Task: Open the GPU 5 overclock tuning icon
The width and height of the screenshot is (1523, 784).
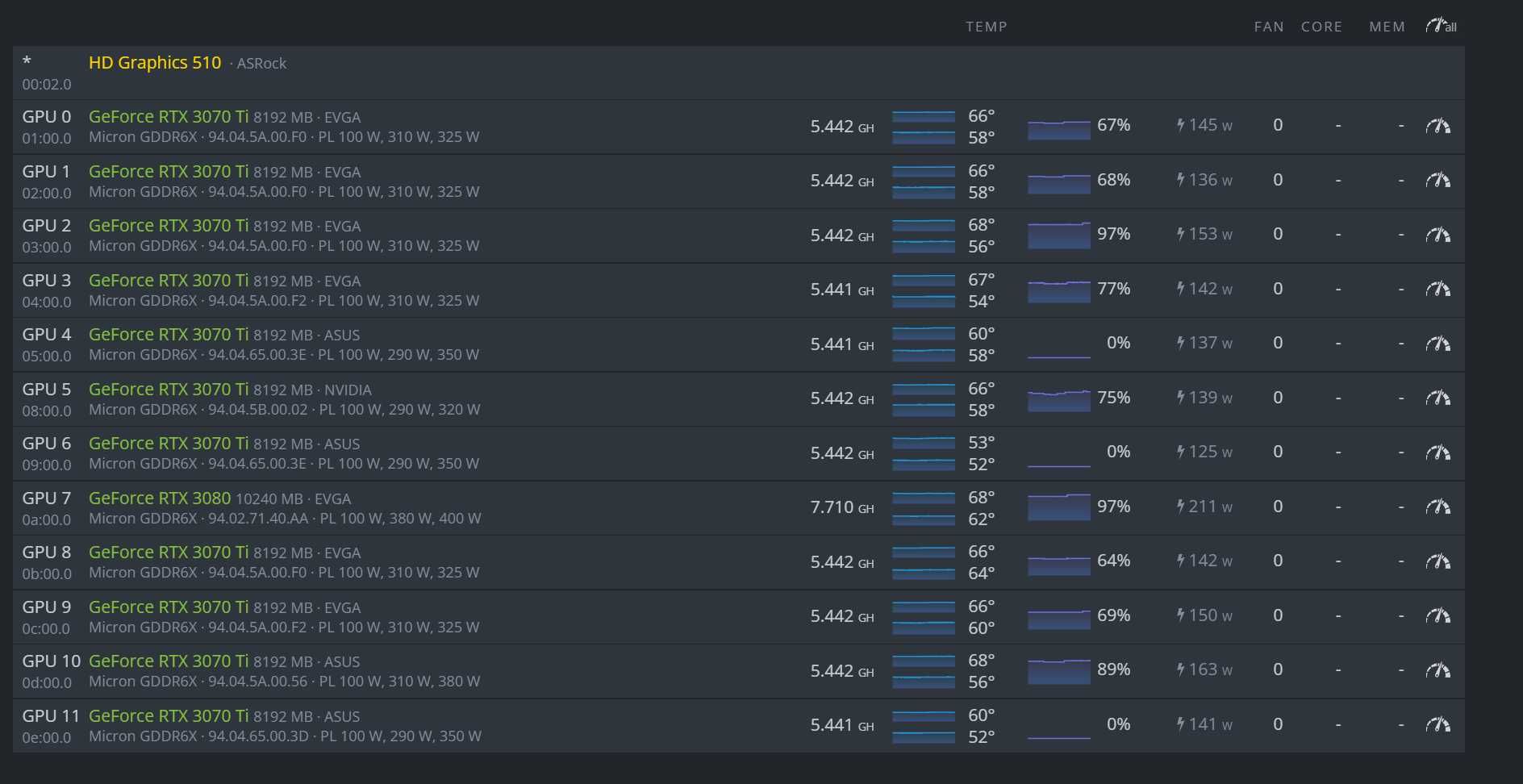Action: [1437, 398]
